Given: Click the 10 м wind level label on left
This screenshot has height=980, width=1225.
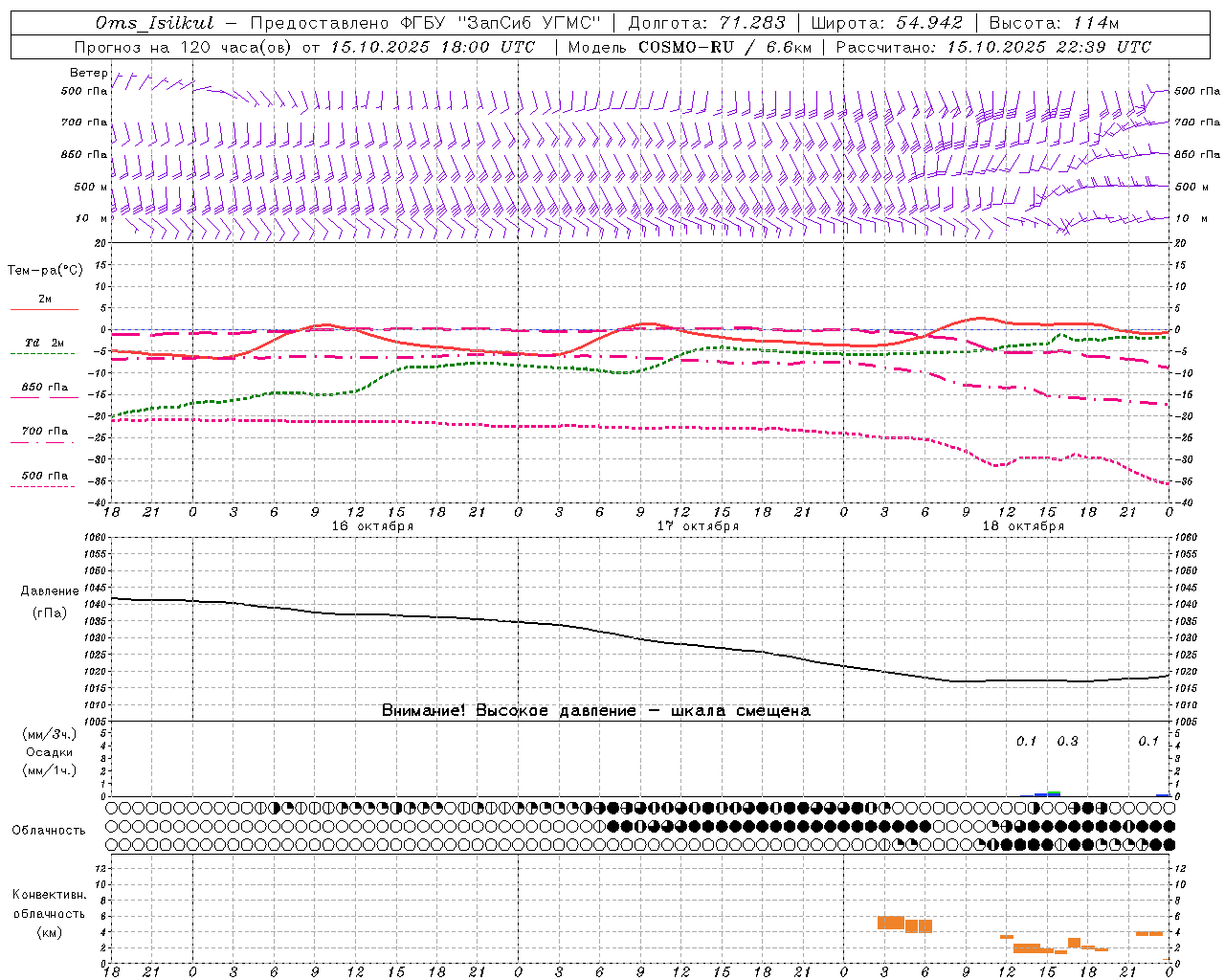Looking at the screenshot, I should click(92, 219).
